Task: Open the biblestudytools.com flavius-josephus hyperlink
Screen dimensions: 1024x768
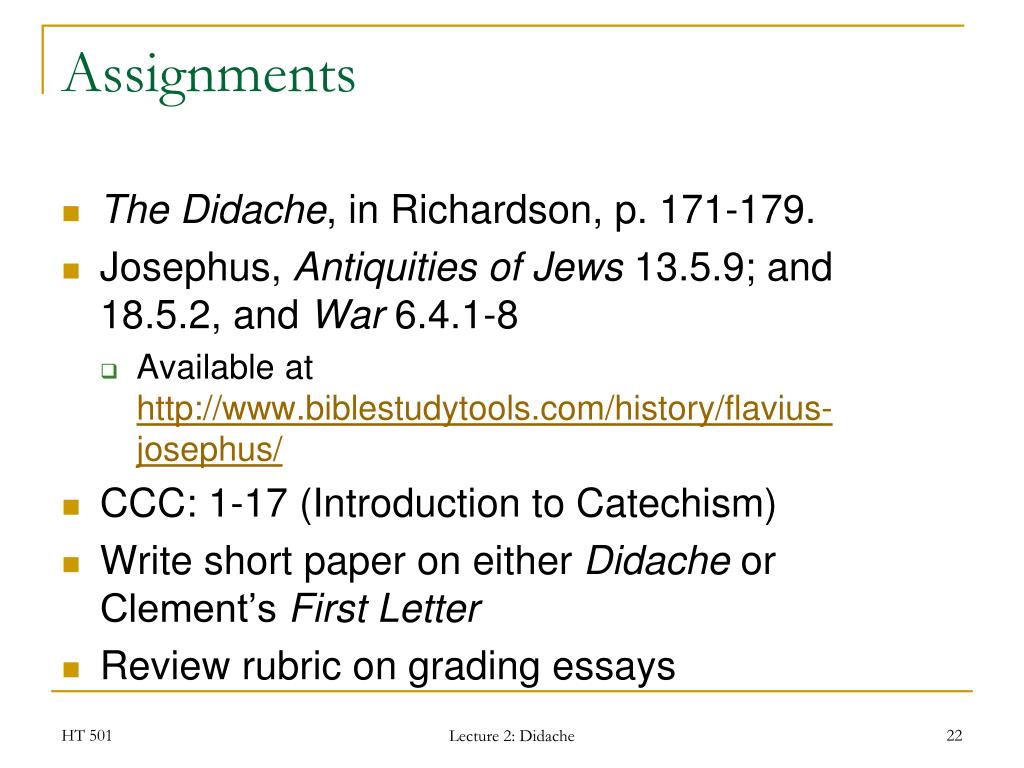Action: tap(484, 409)
